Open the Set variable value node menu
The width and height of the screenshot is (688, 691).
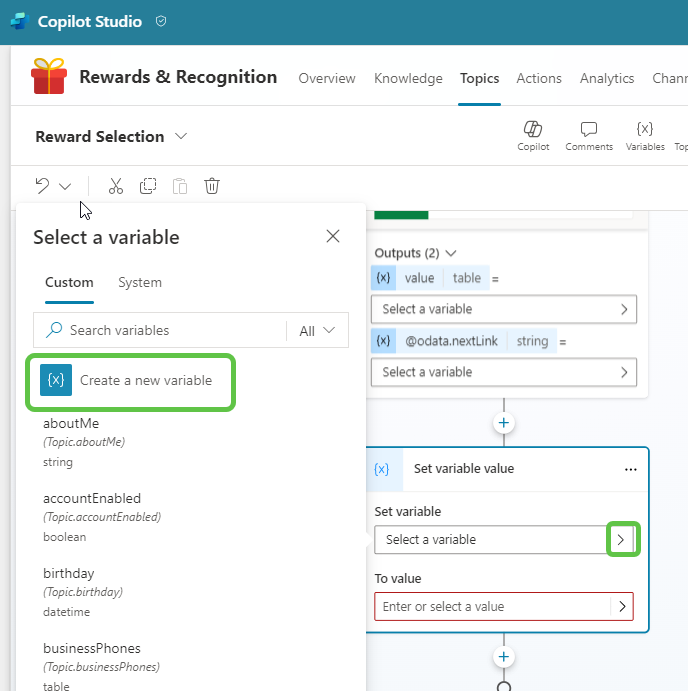click(x=630, y=469)
